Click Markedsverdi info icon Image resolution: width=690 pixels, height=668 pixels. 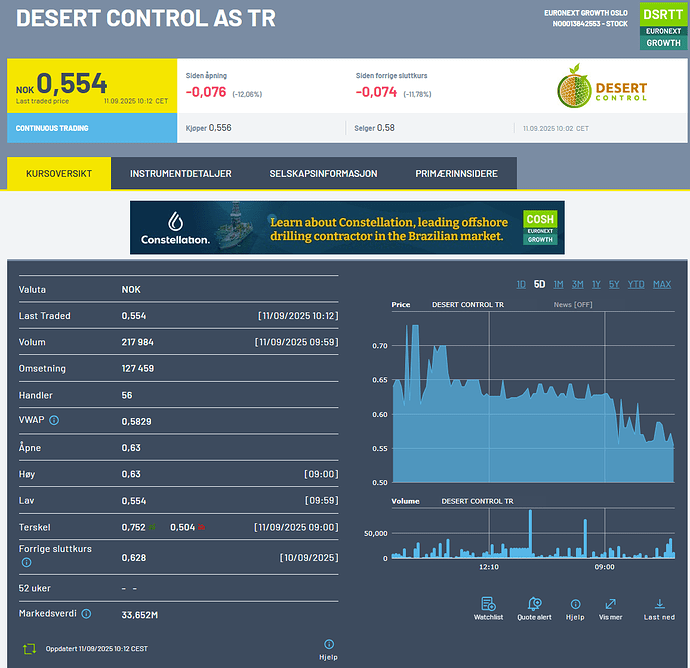[x=86, y=614]
